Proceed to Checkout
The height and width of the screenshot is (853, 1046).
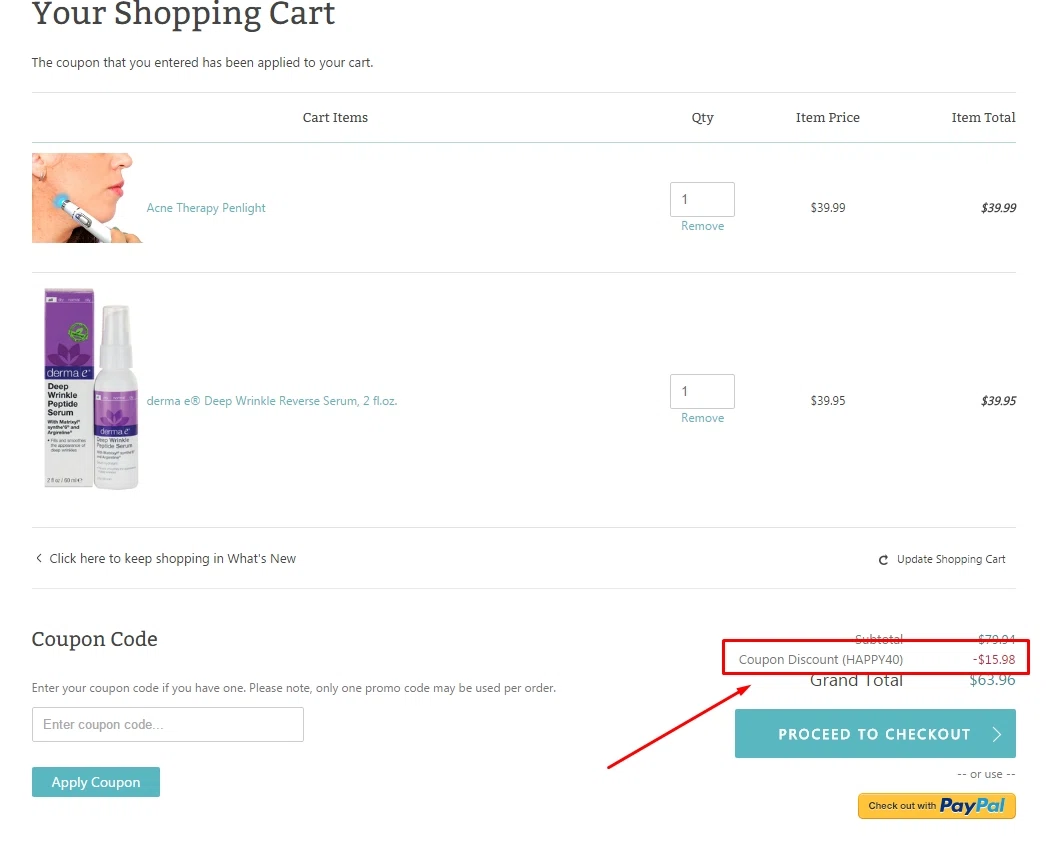tap(875, 734)
